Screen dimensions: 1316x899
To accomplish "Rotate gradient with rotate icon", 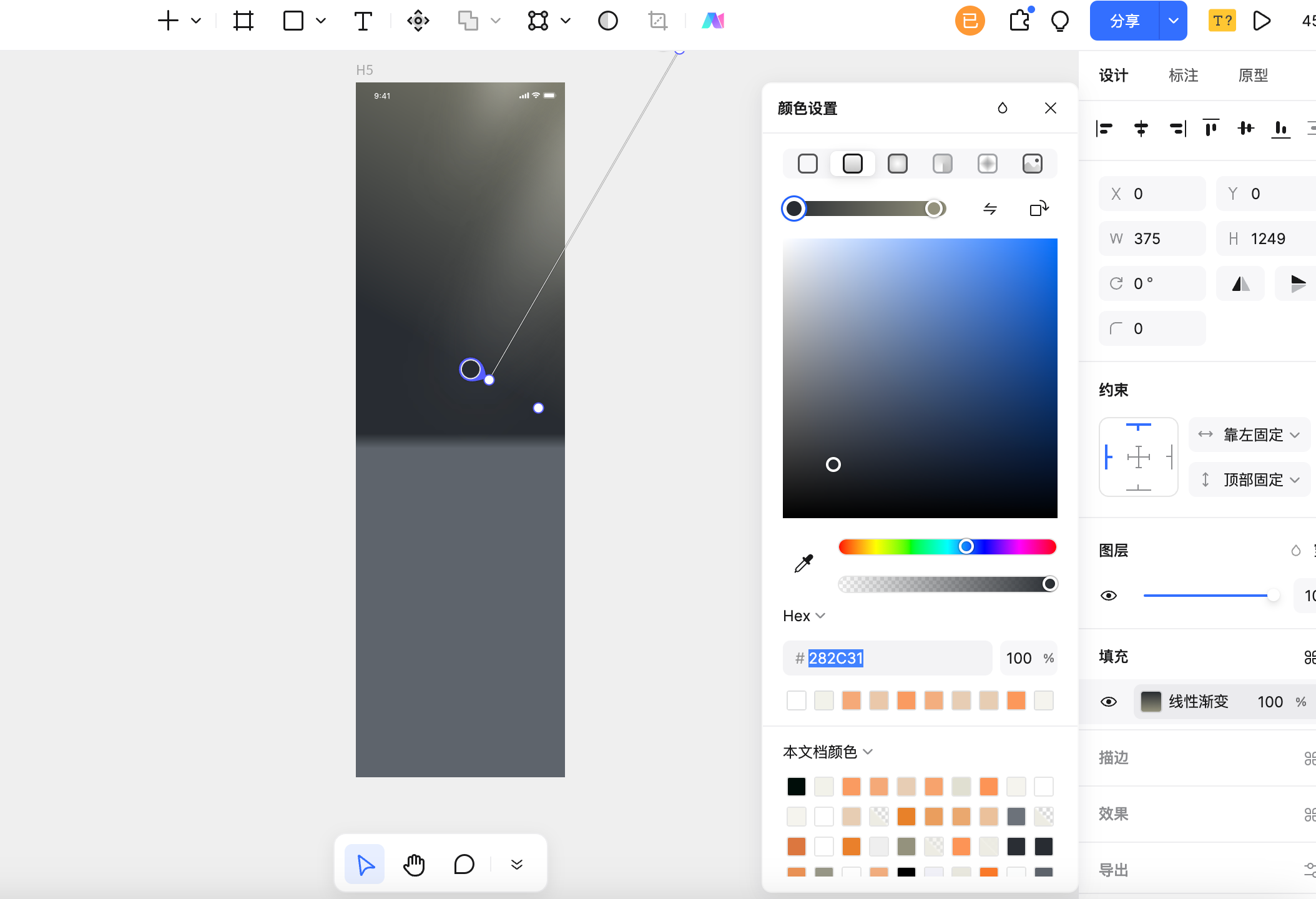I will pyautogui.click(x=1039, y=209).
